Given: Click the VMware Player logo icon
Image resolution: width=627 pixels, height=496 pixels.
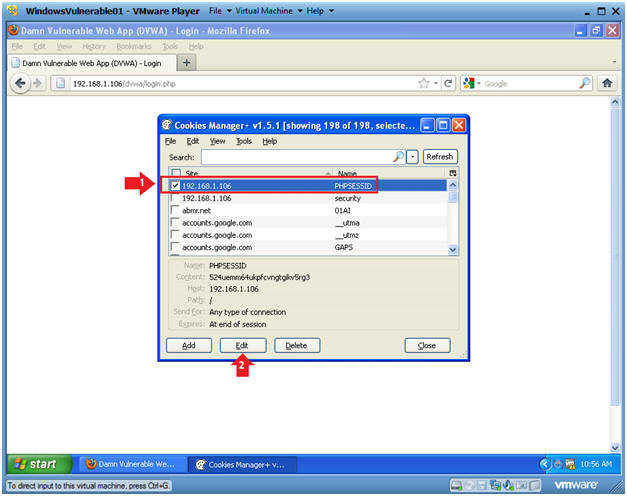Looking at the screenshot, I should [12, 11].
